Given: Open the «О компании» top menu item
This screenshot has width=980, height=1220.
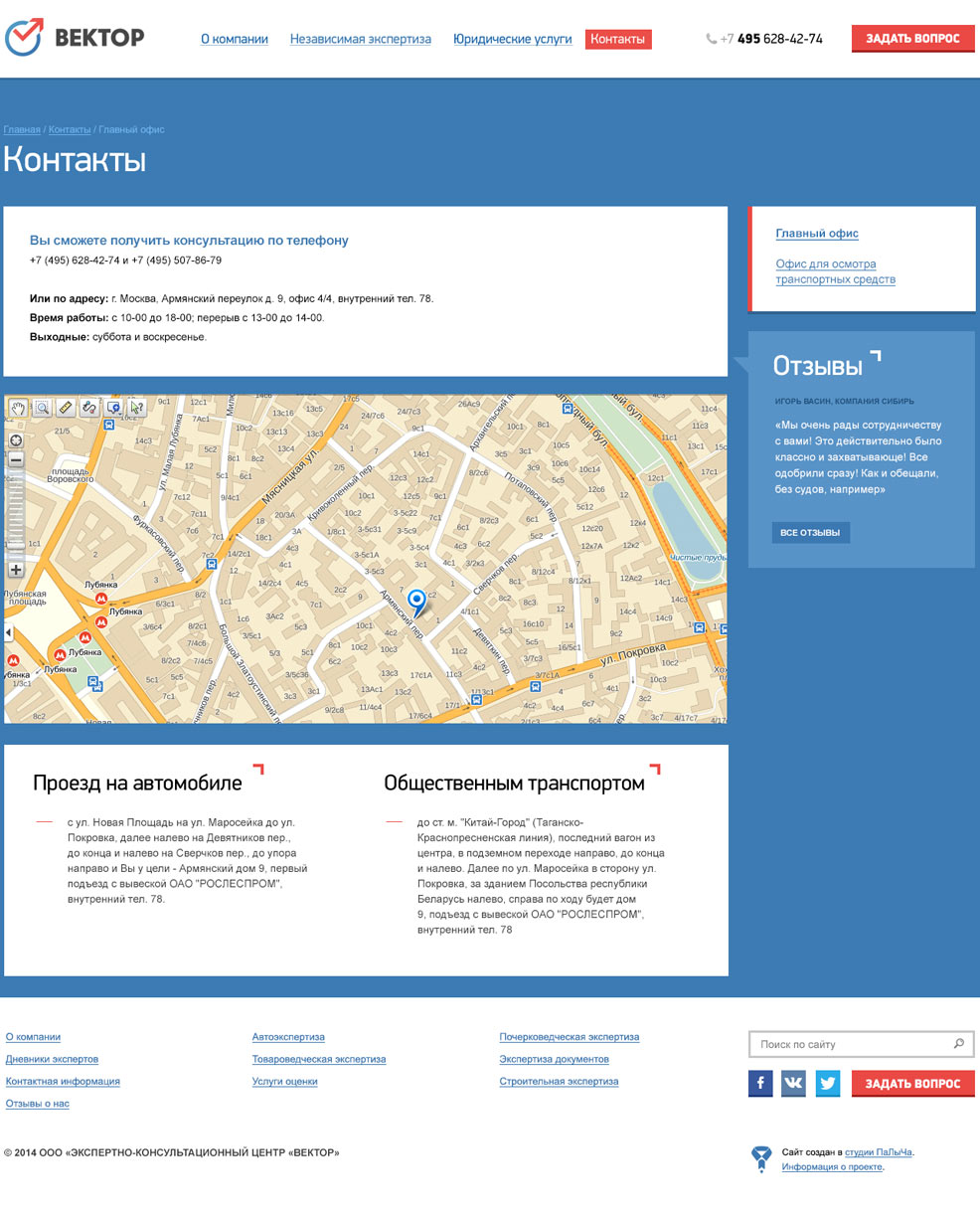Looking at the screenshot, I should coord(235,40).
